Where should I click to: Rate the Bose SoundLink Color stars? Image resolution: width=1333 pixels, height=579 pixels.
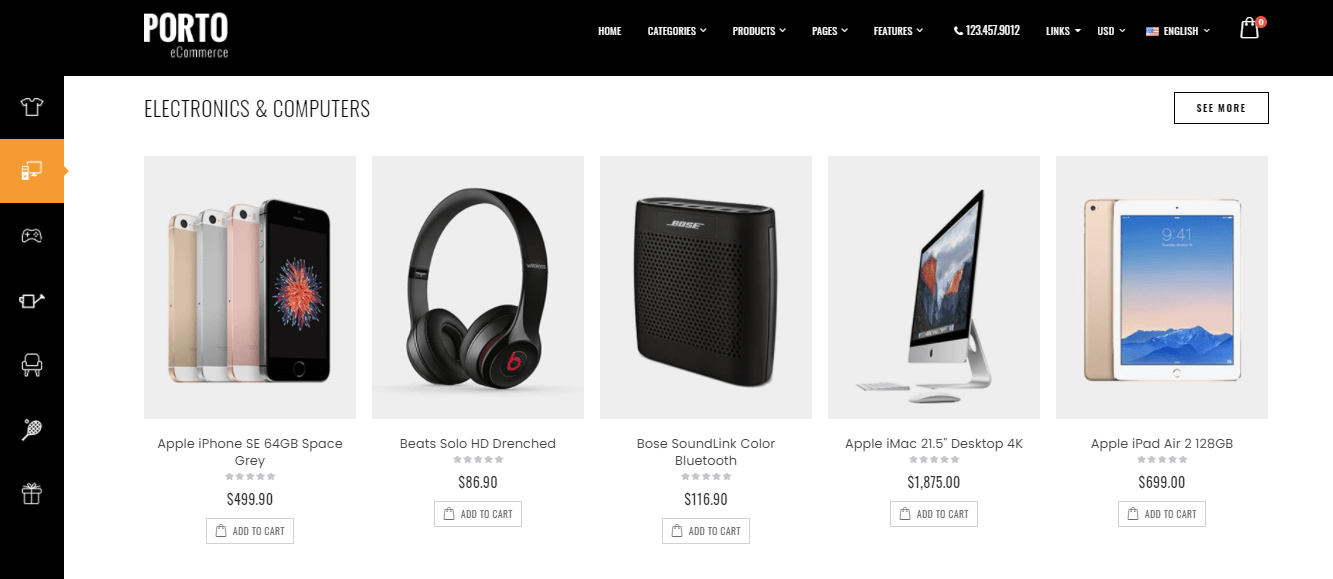(x=706, y=477)
